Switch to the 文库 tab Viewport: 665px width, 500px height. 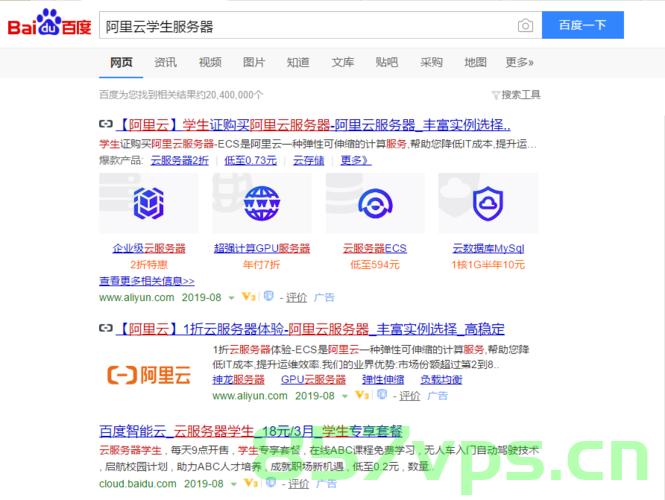click(x=343, y=62)
